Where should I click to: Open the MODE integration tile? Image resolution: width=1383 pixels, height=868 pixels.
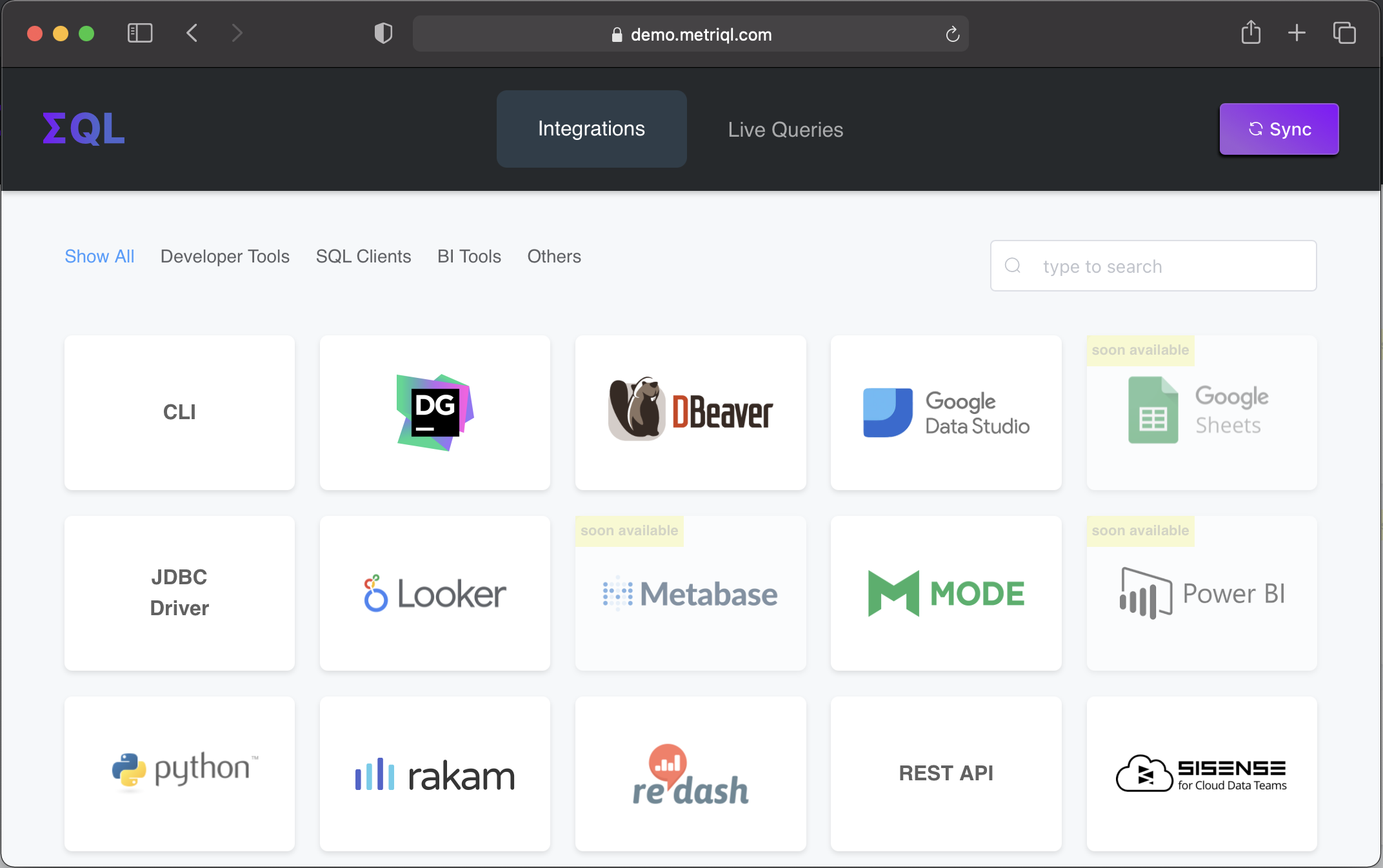(946, 593)
